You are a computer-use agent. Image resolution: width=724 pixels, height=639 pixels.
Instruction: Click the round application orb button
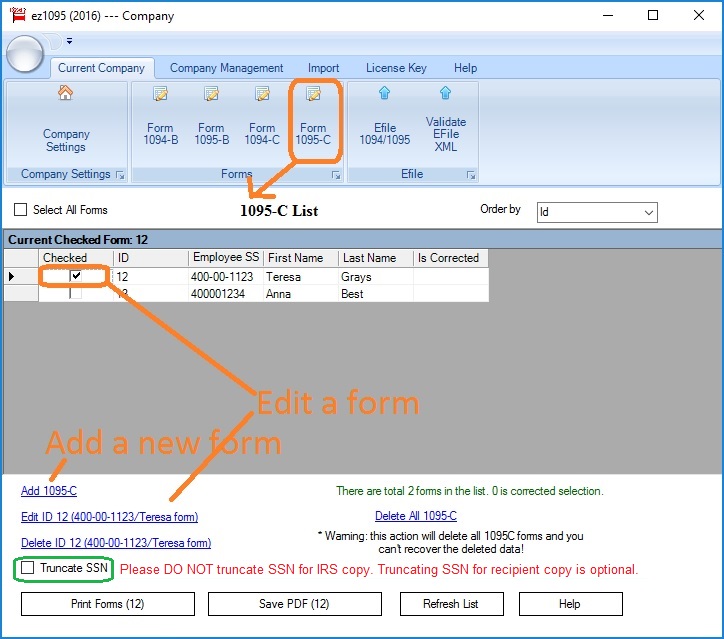tap(26, 54)
